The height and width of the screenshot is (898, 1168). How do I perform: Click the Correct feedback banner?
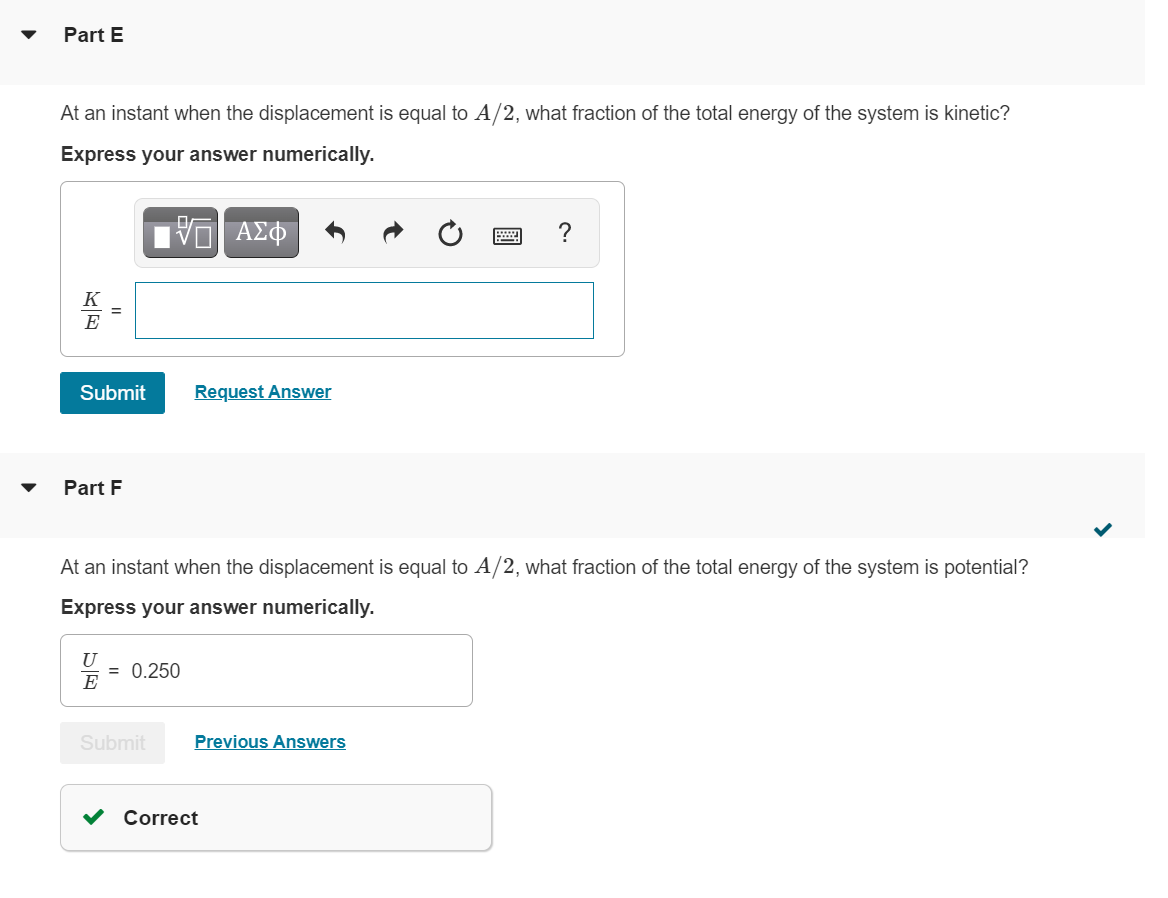pos(275,817)
